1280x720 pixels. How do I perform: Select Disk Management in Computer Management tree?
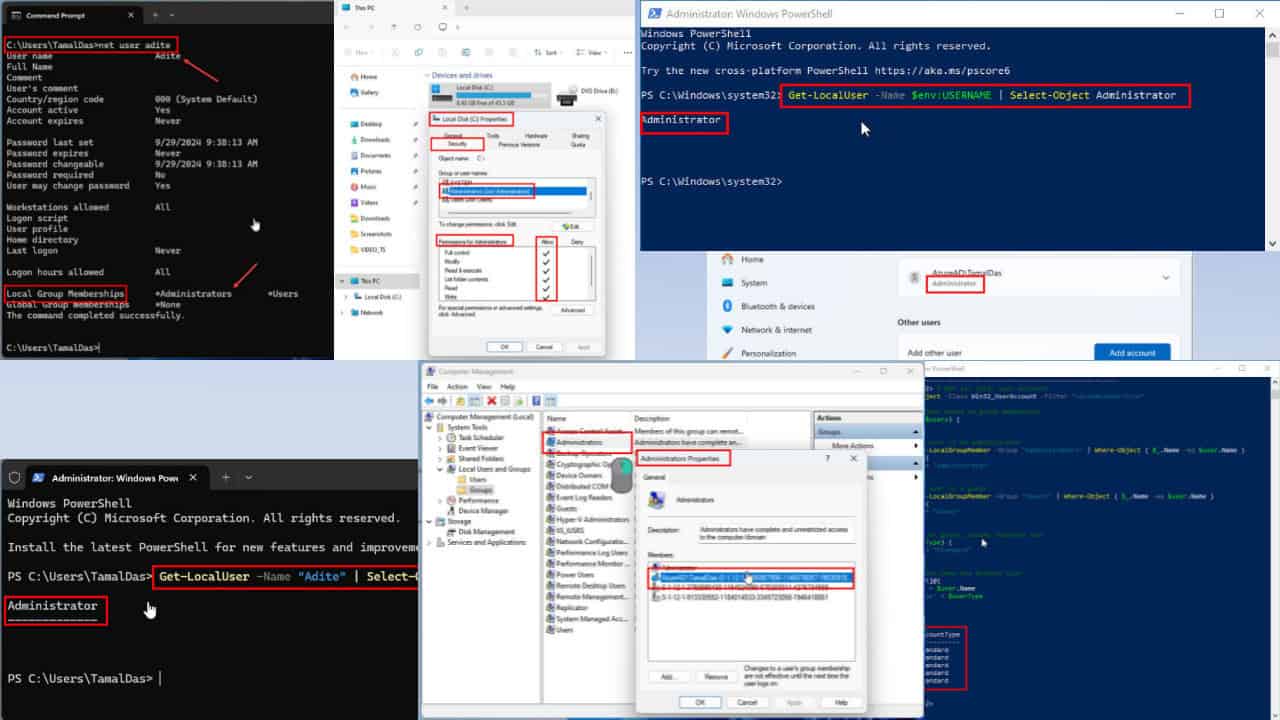487,531
